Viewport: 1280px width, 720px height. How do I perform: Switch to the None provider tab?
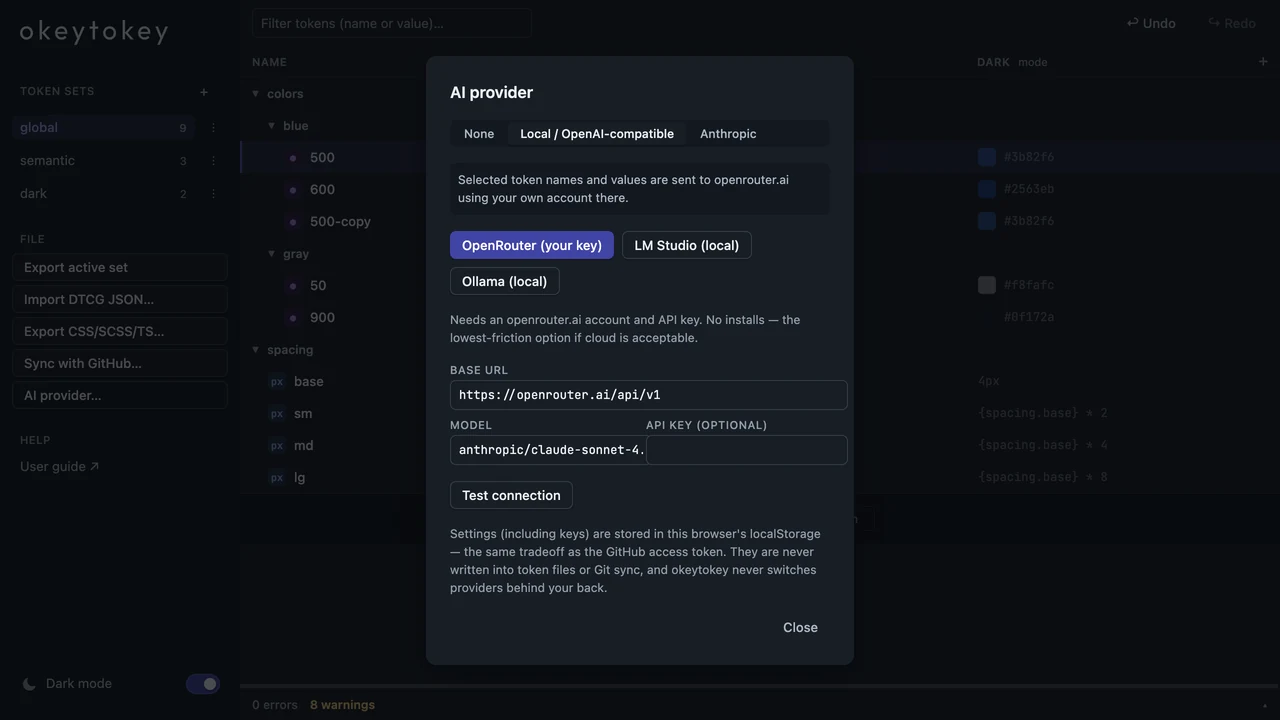[x=479, y=134]
